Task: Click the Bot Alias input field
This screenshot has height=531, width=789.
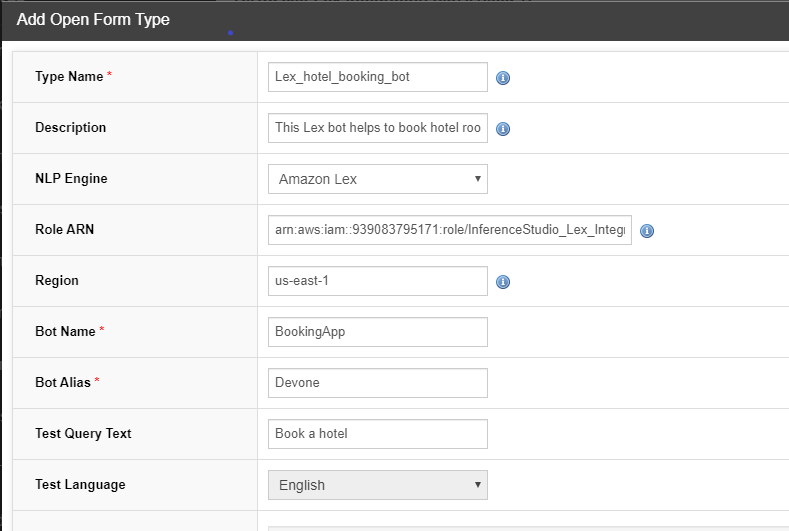Action: pyautogui.click(x=378, y=383)
